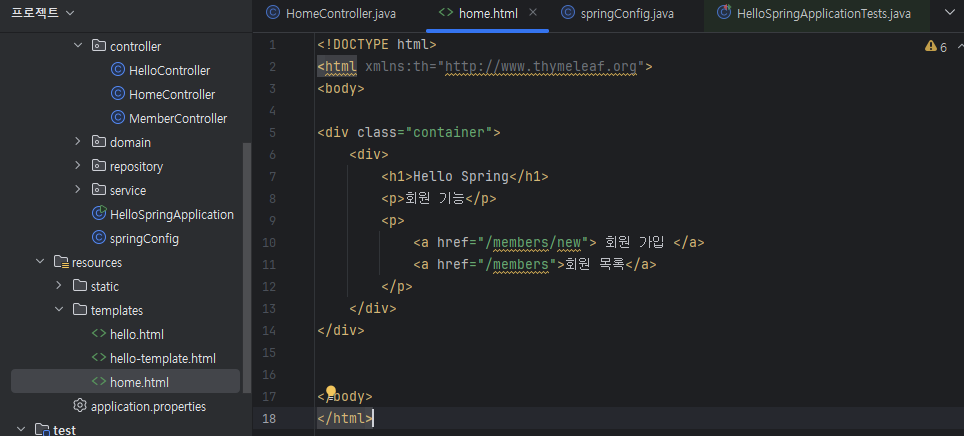The image size is (964, 436).
Task: Click the hello.html file icon
Action: click(98, 334)
